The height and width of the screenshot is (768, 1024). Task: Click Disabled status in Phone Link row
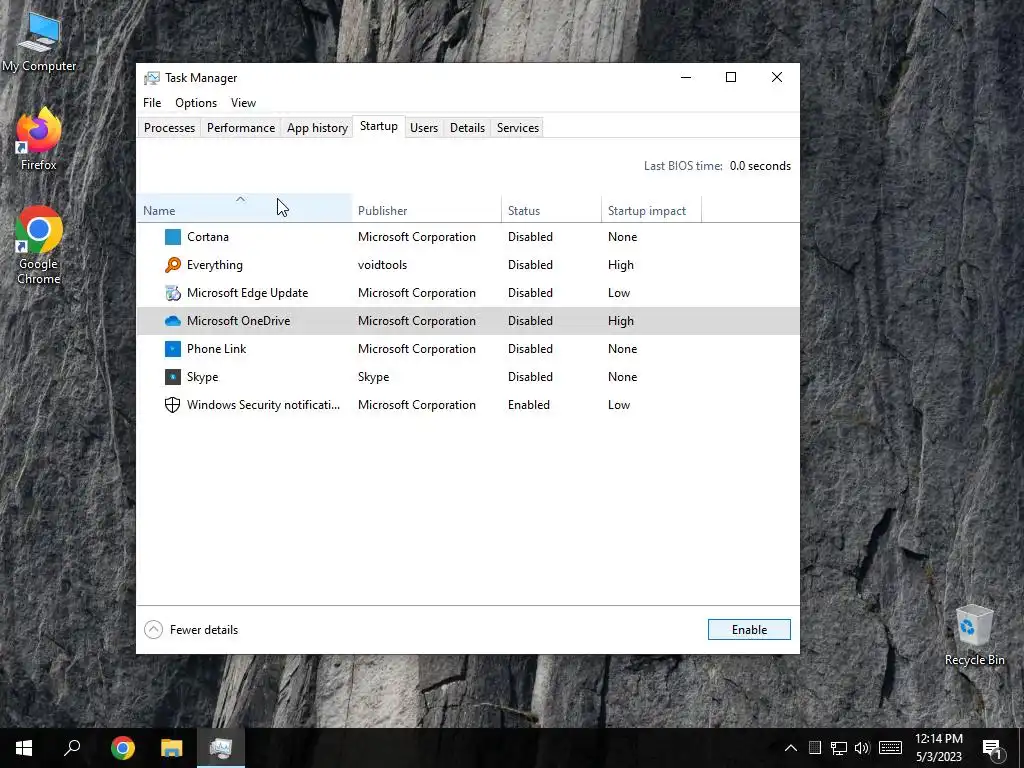(530, 349)
